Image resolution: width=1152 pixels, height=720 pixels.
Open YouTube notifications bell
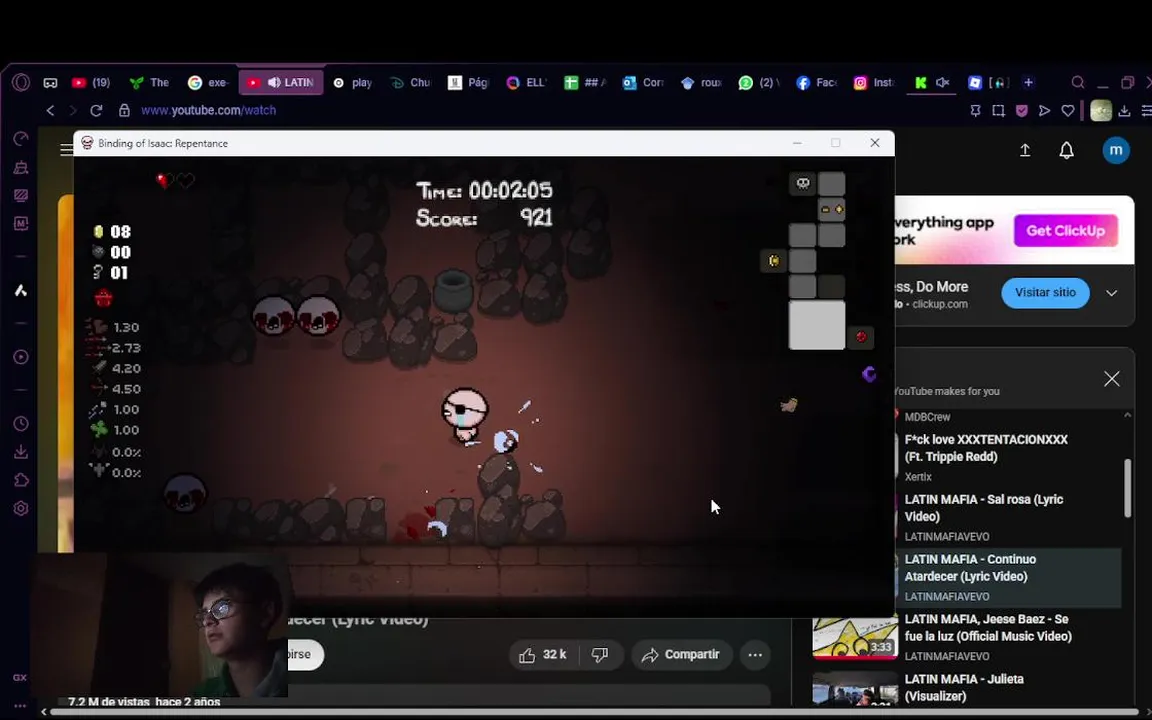pyautogui.click(x=1066, y=151)
